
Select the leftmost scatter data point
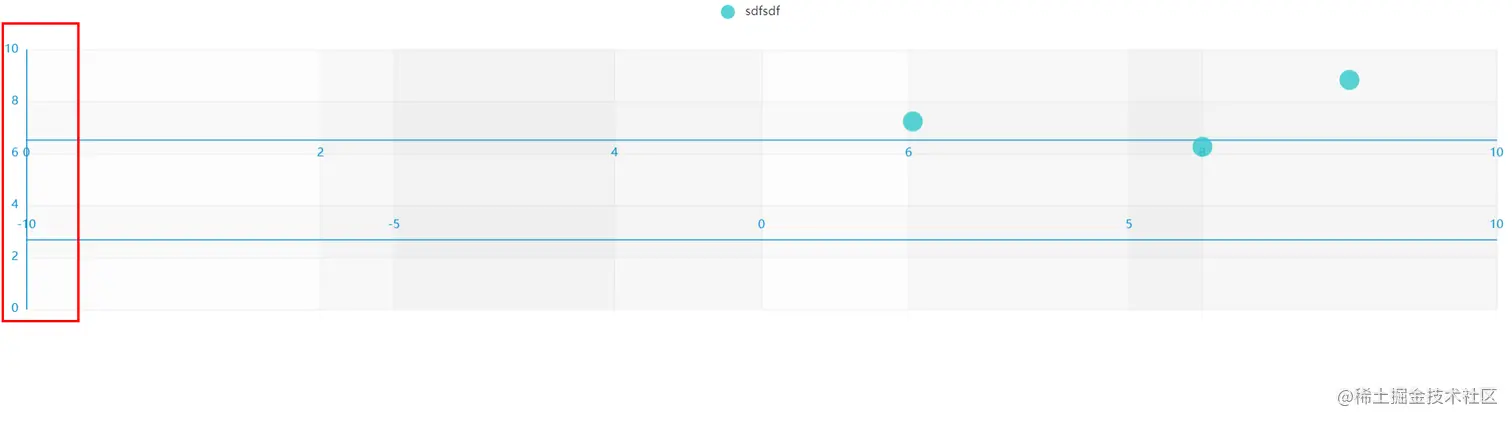pos(912,121)
